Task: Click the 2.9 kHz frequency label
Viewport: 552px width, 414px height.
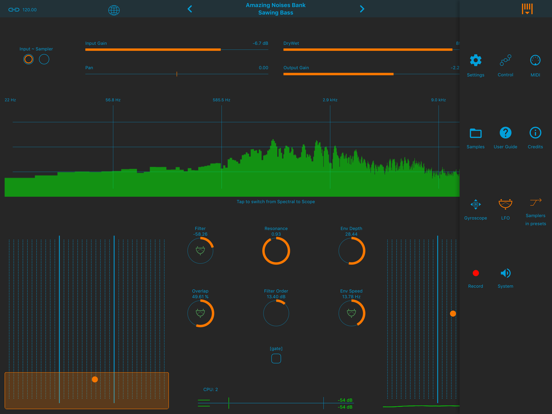Action: (x=330, y=100)
